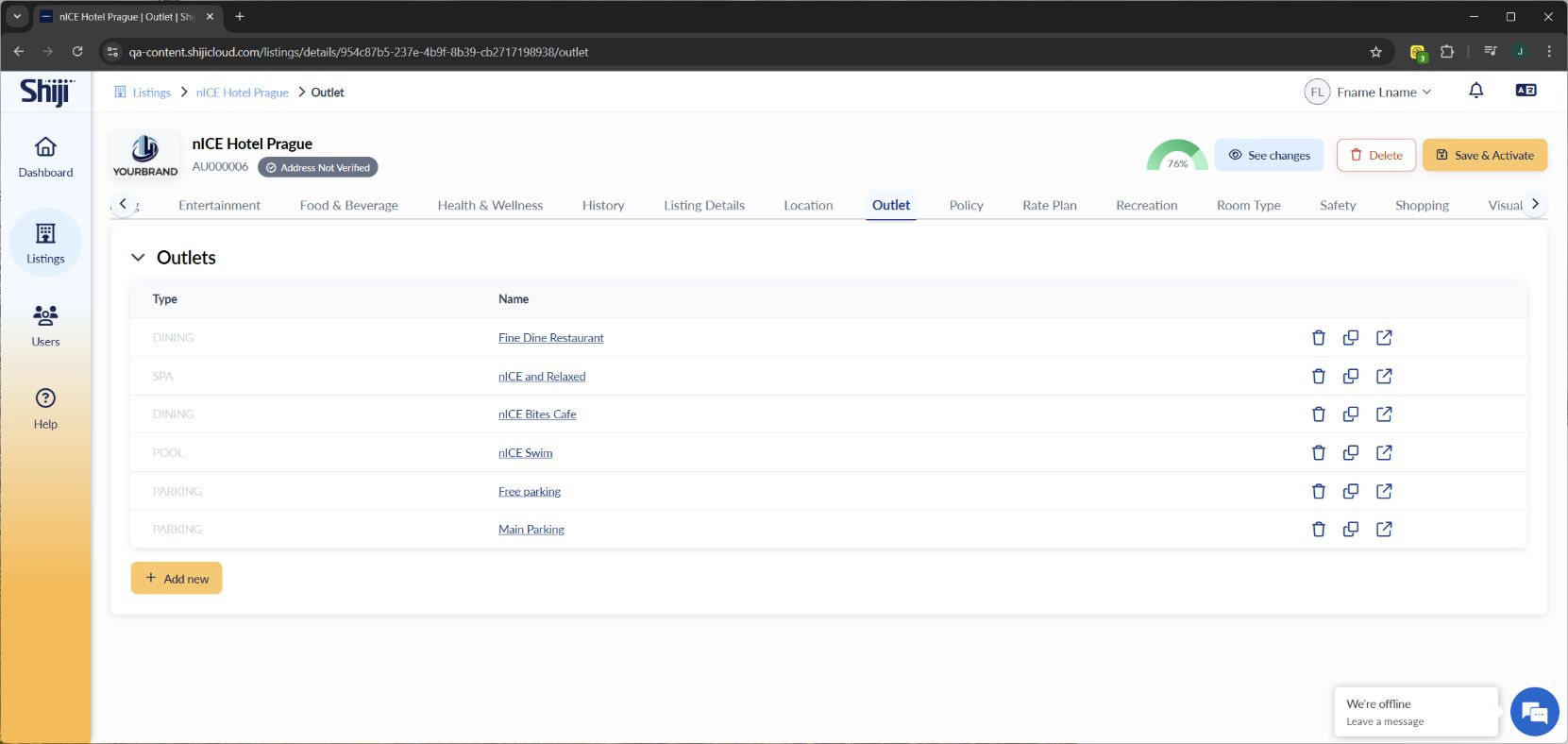The width and height of the screenshot is (1568, 744).
Task: Open nICE Bites Cafe in new window
Action: [x=1384, y=414]
